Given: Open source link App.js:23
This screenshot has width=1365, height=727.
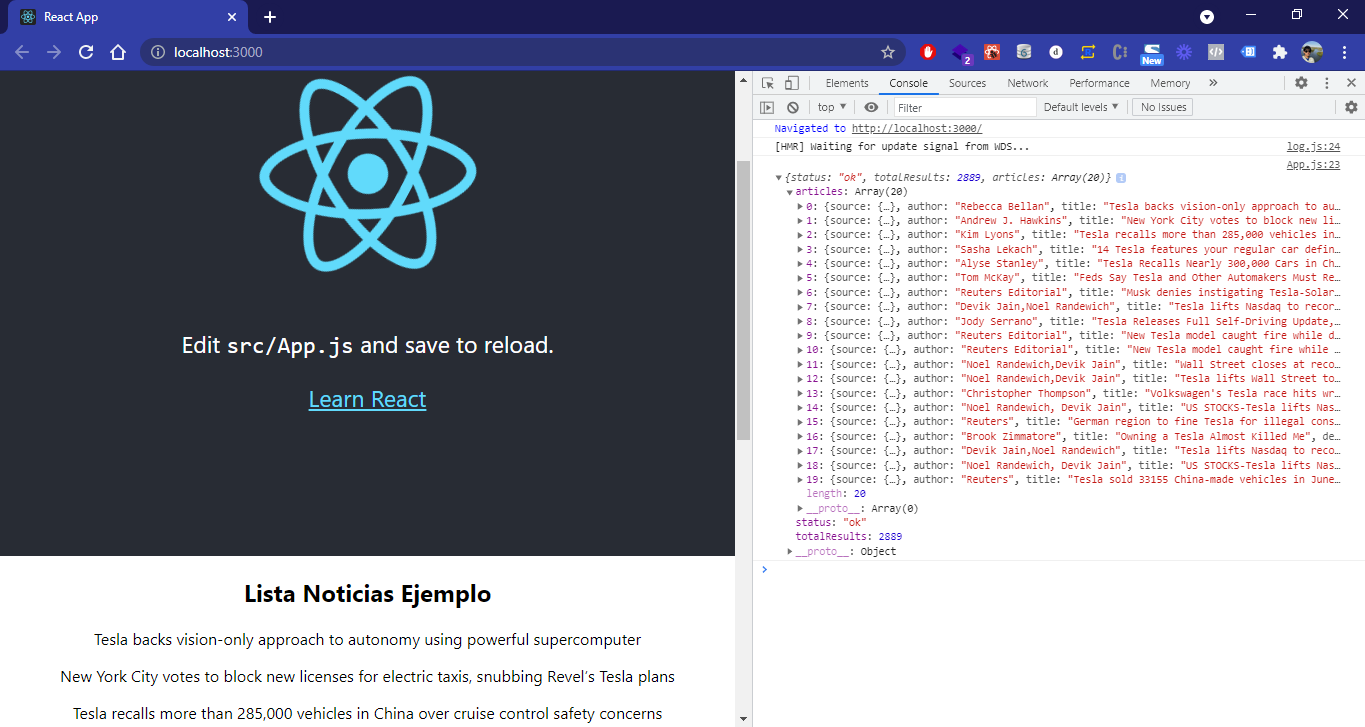Looking at the screenshot, I should (1313, 165).
